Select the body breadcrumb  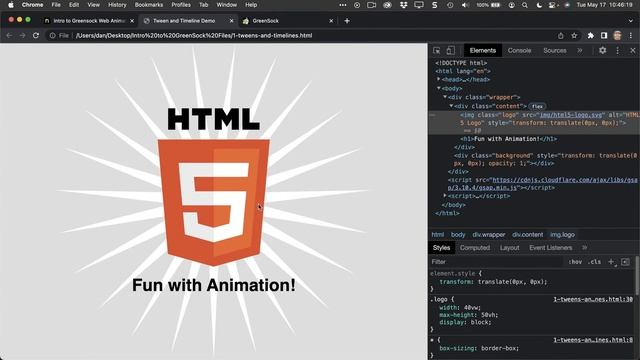pos(458,235)
